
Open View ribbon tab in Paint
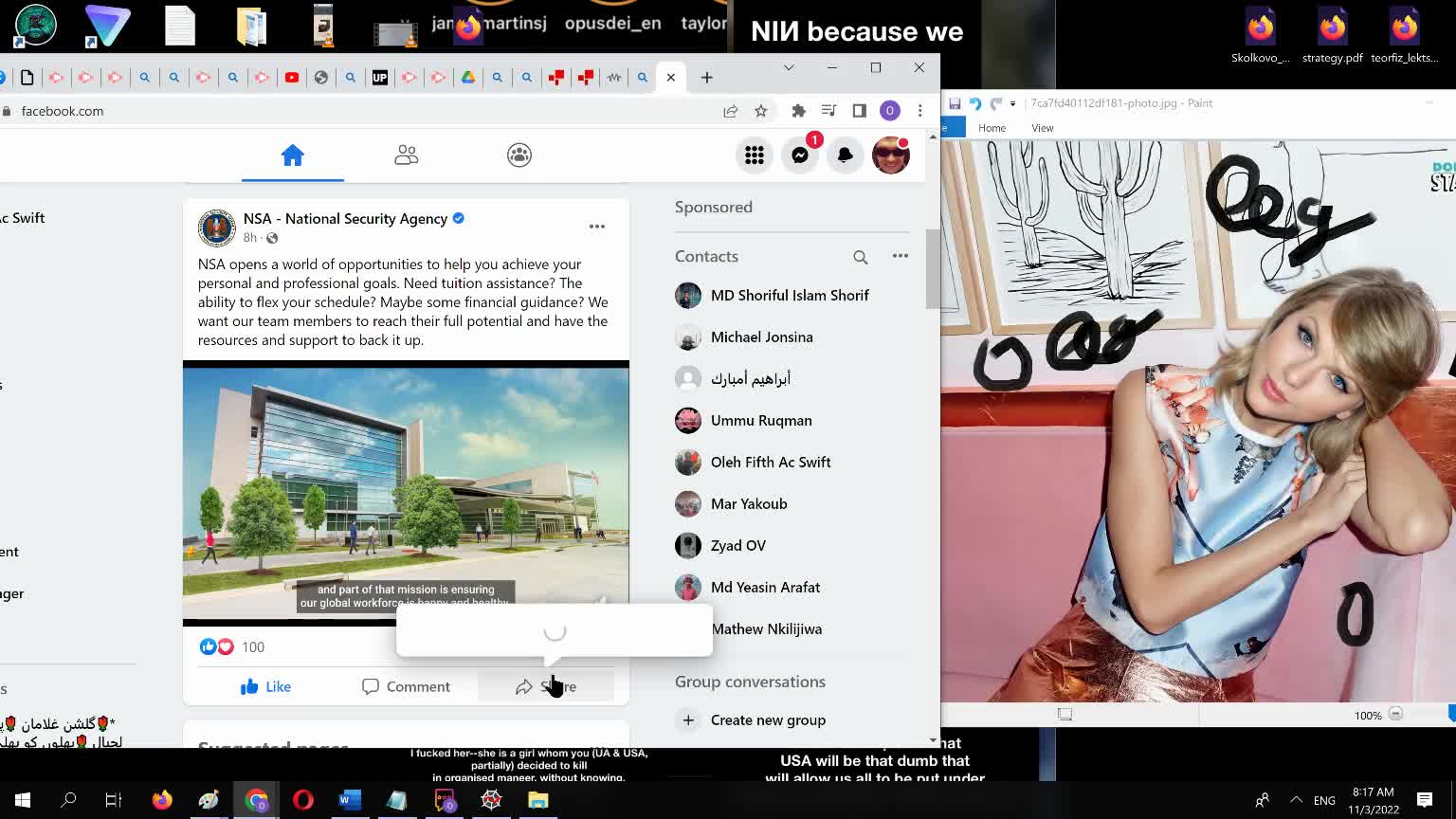pos(1043,128)
